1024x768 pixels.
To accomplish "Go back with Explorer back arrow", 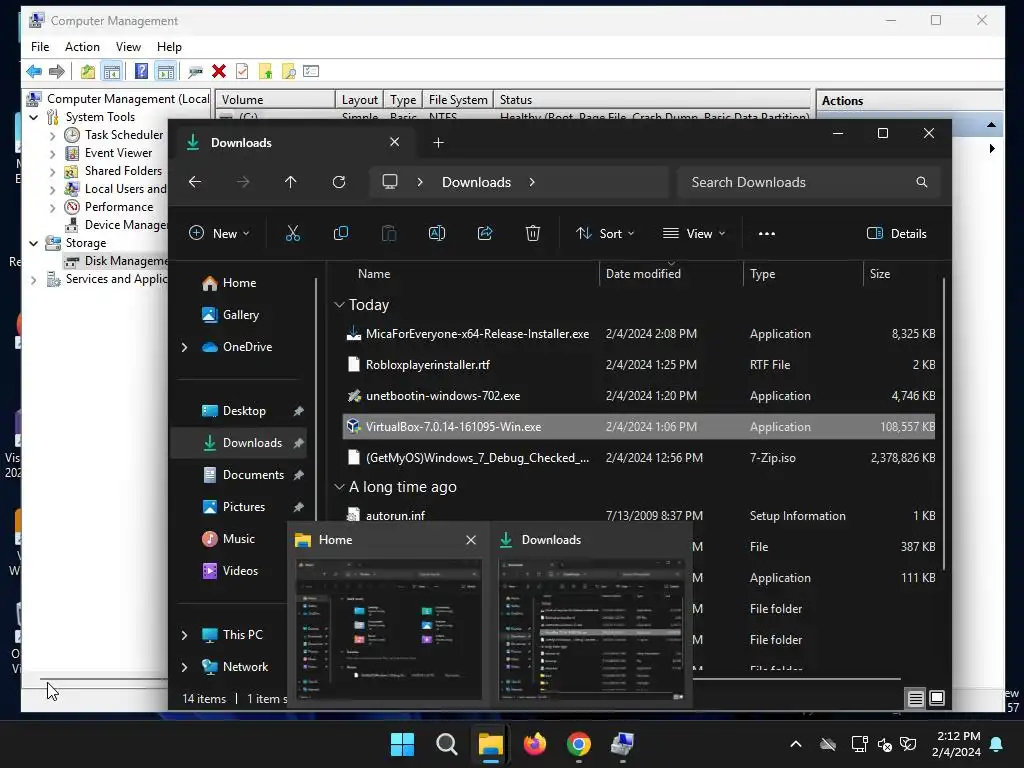I will click(195, 182).
